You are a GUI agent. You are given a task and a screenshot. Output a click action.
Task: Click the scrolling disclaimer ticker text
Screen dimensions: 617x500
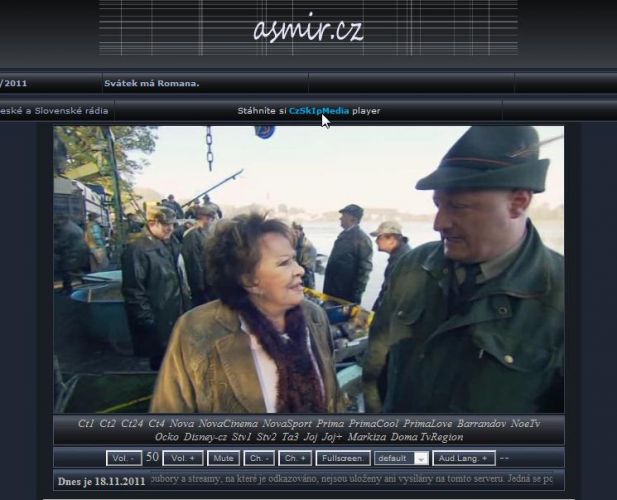(351, 479)
